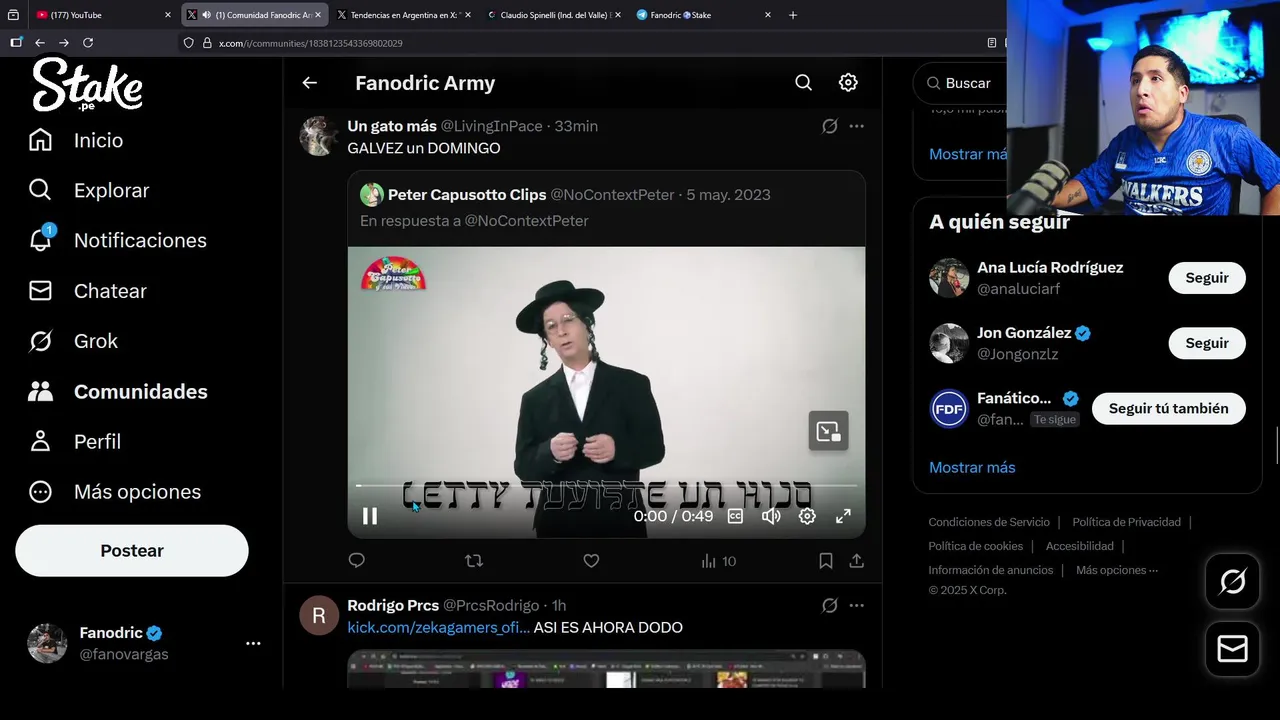Open floating Grok button
Viewport: 1280px width, 720px height.
pyautogui.click(x=1232, y=581)
